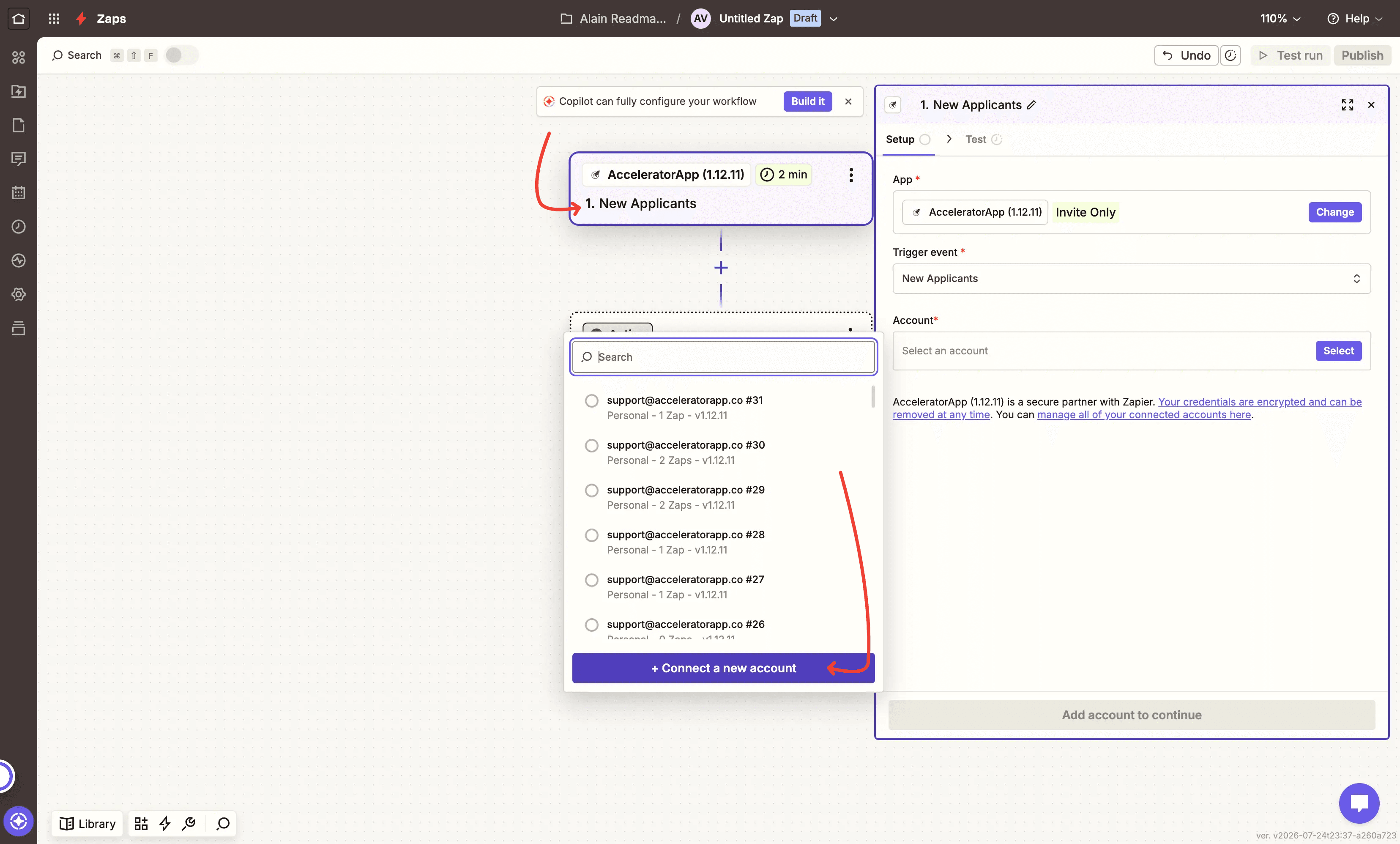Open the 110% zoom level dropdown
The width and height of the screenshot is (1400, 844).
(1280, 18)
